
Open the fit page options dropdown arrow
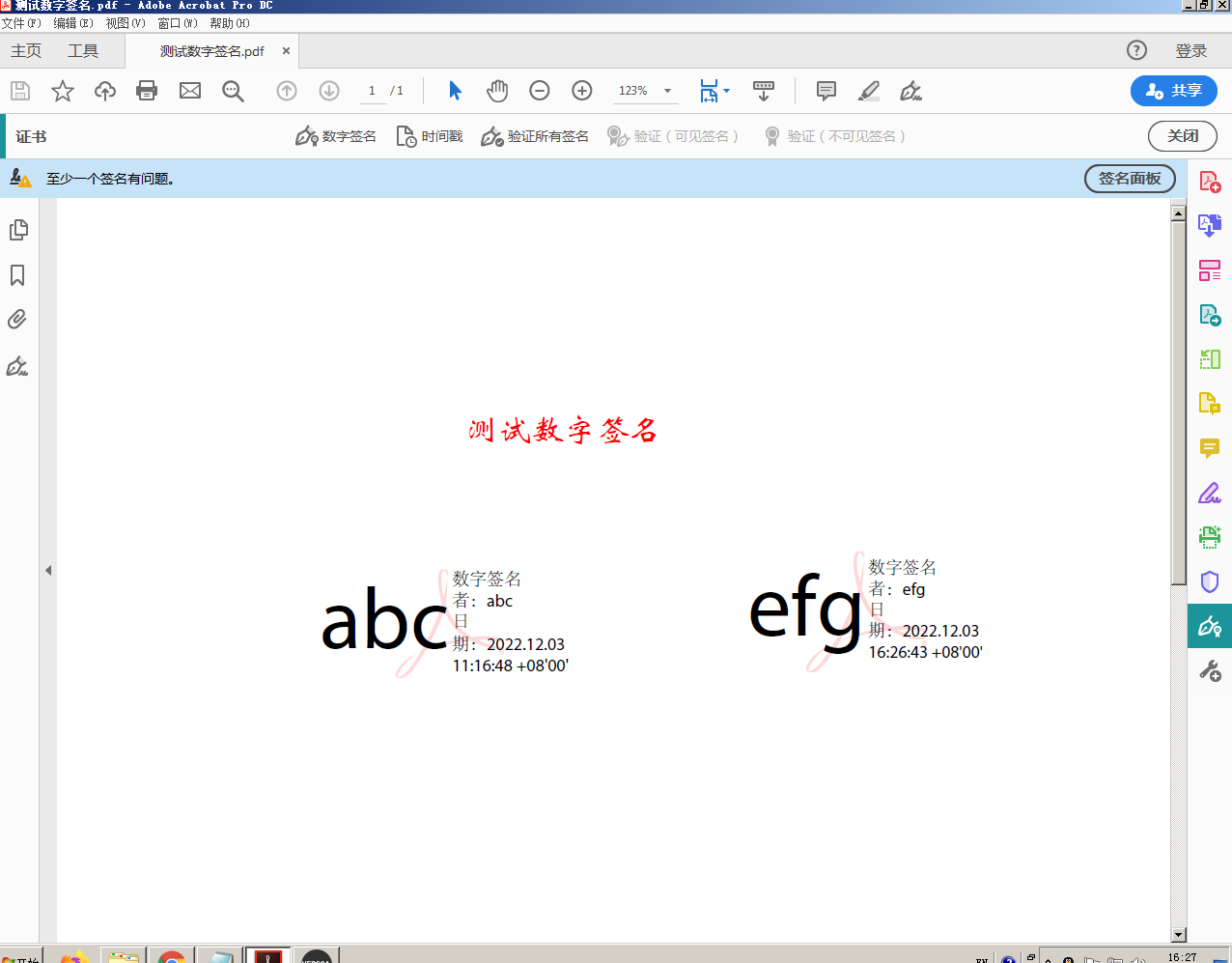coord(727,91)
